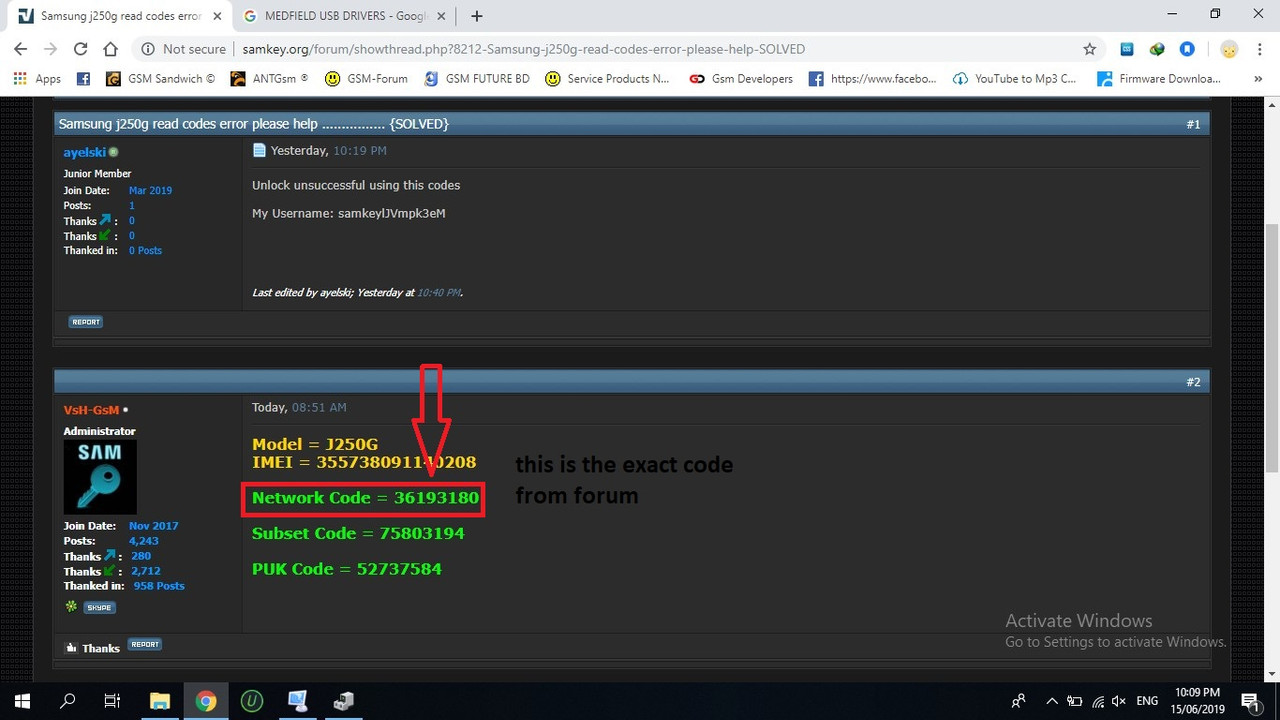Click the VsH-GsM SAM key avatar
Screen dimensions: 1280x720
click(100, 476)
